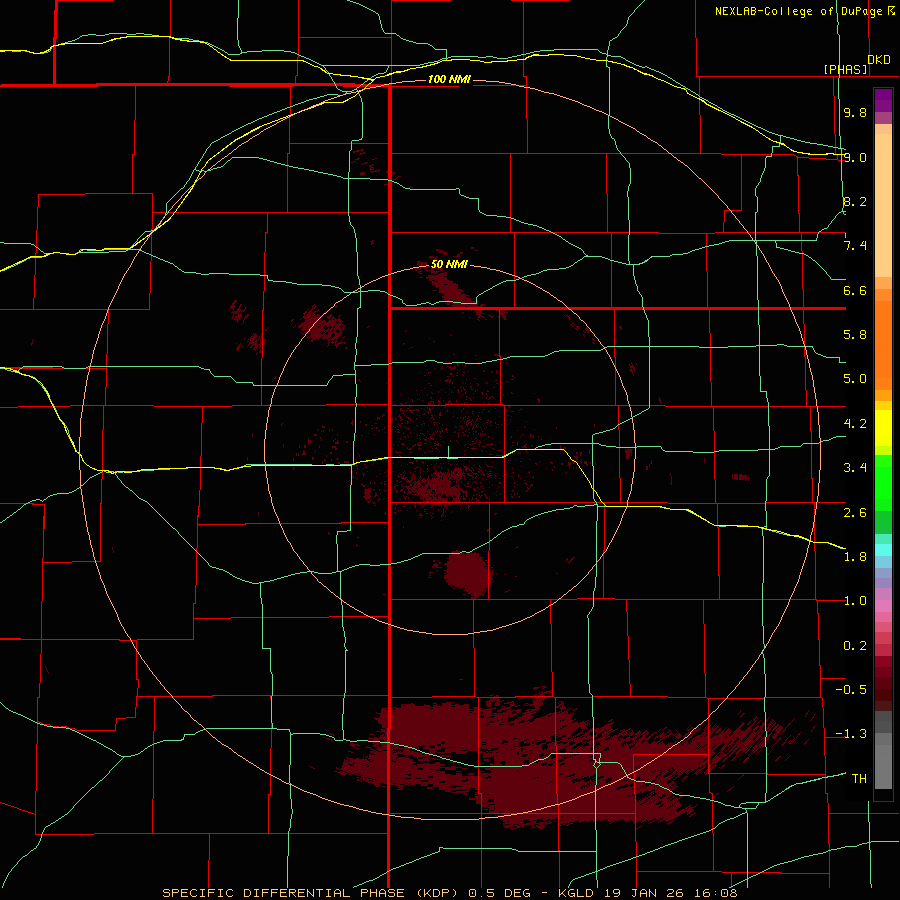Viewport: 900px width, 900px height.
Task: Click the 1.8 scale value
Action: [x=855, y=557]
